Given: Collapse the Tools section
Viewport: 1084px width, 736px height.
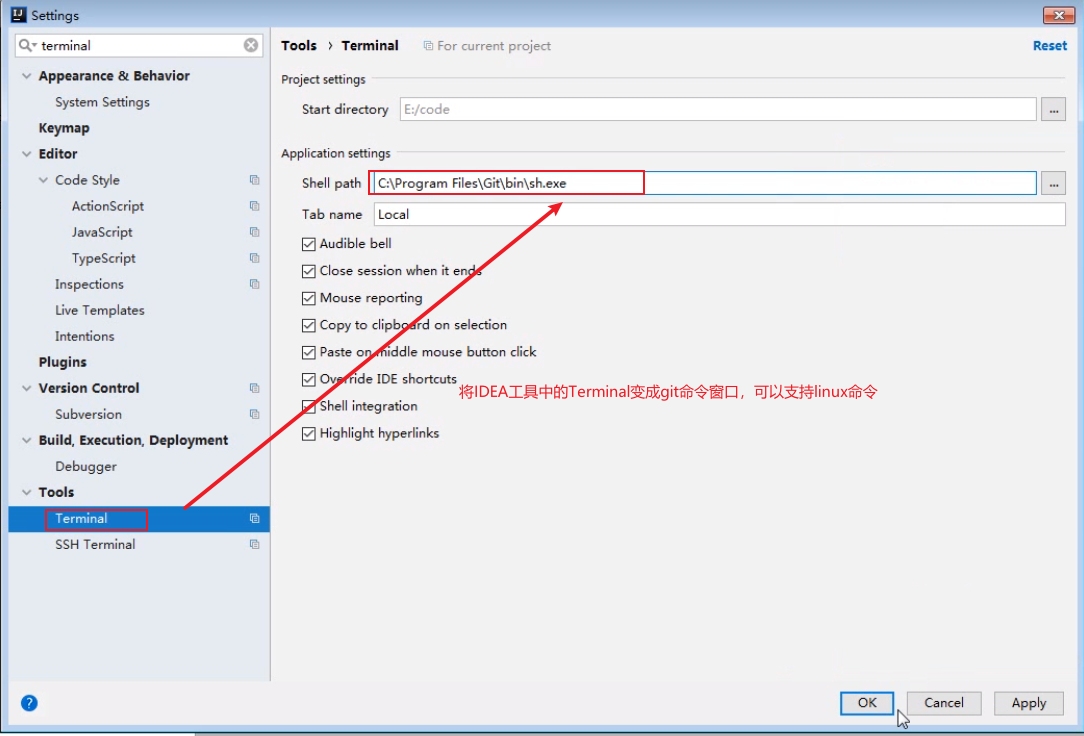Looking at the screenshot, I should coord(26,492).
